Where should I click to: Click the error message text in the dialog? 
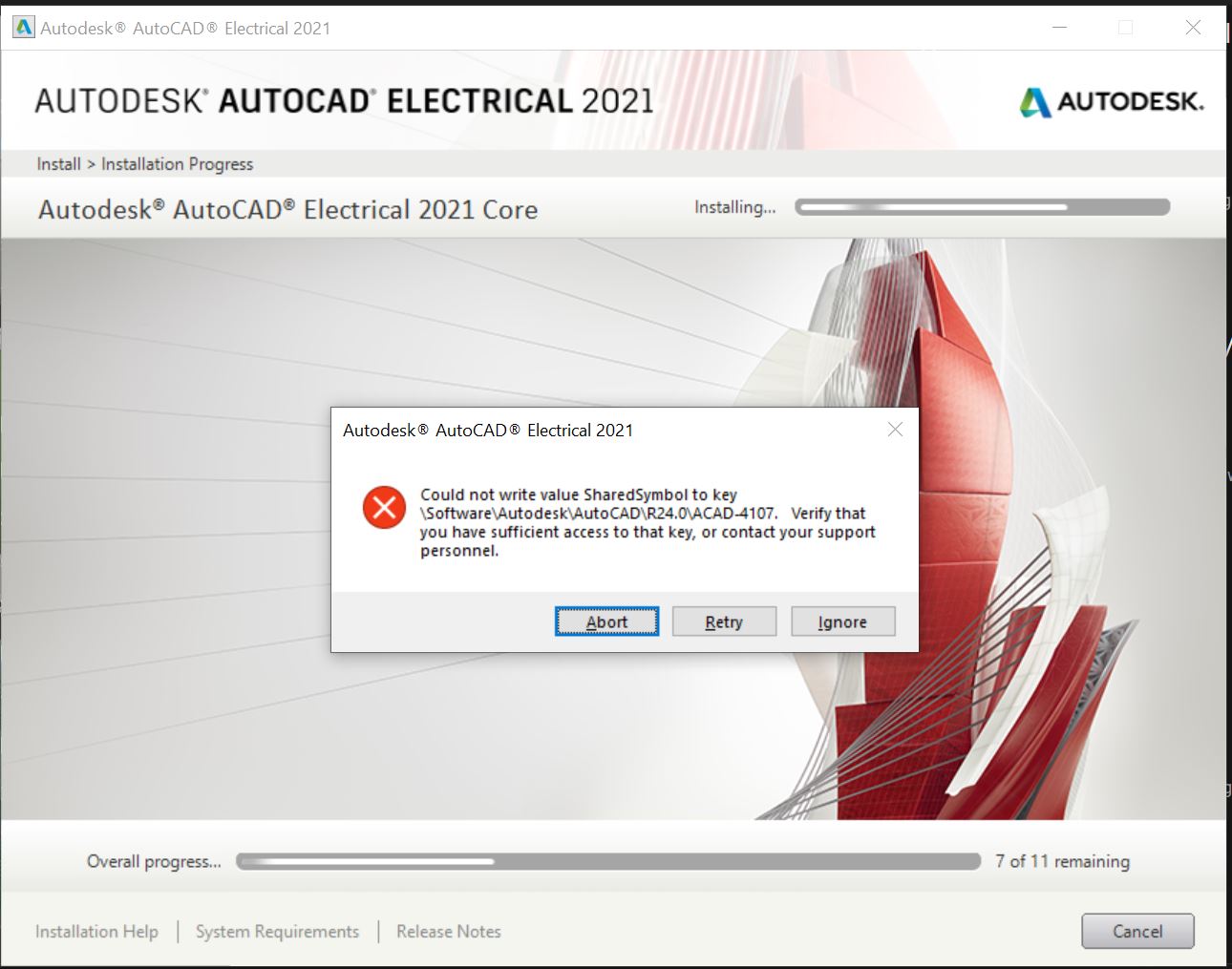click(648, 522)
